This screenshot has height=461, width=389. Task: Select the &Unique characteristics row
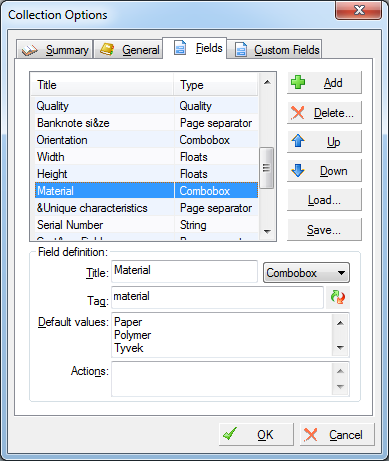click(x=145, y=208)
